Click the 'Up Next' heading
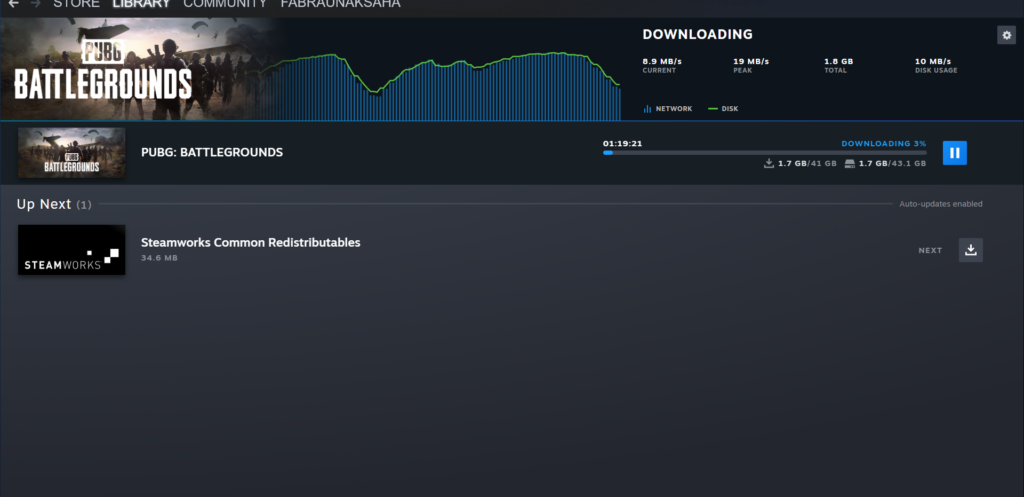Viewport: 1024px width, 497px height. pos(44,204)
